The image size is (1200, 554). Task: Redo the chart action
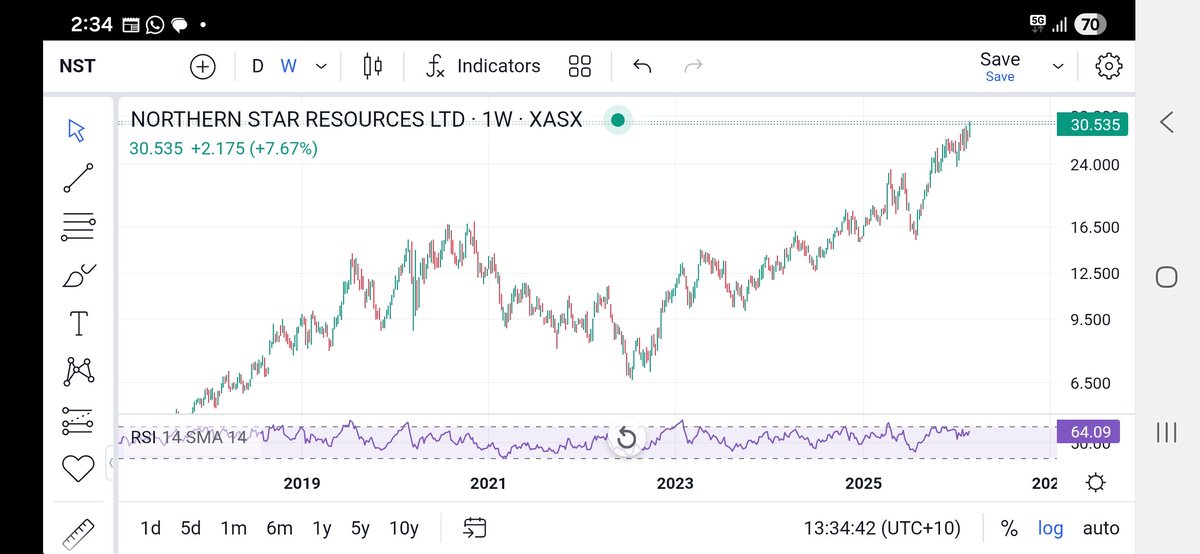click(x=692, y=66)
